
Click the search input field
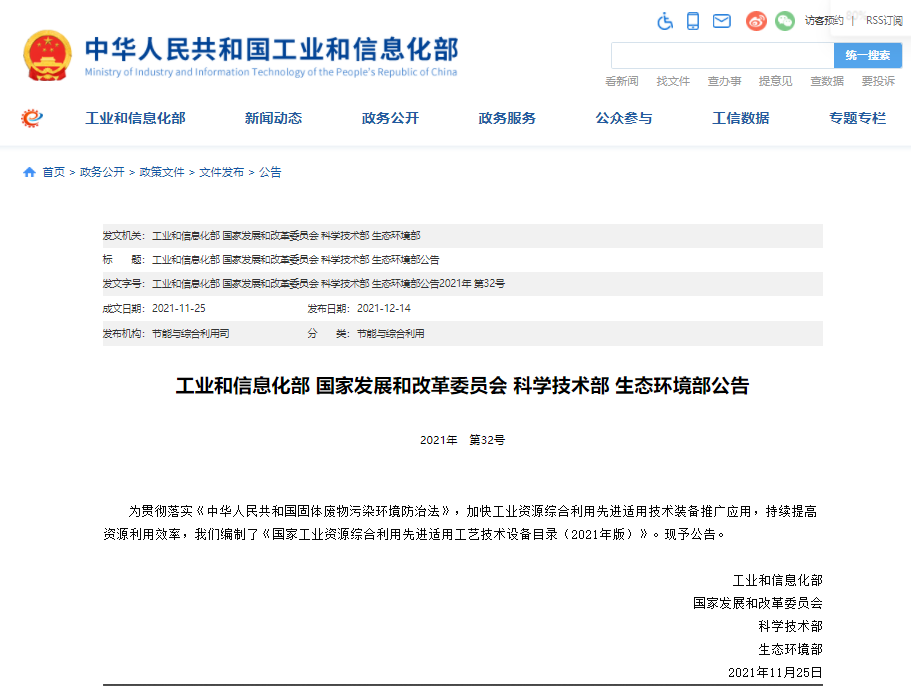point(722,56)
